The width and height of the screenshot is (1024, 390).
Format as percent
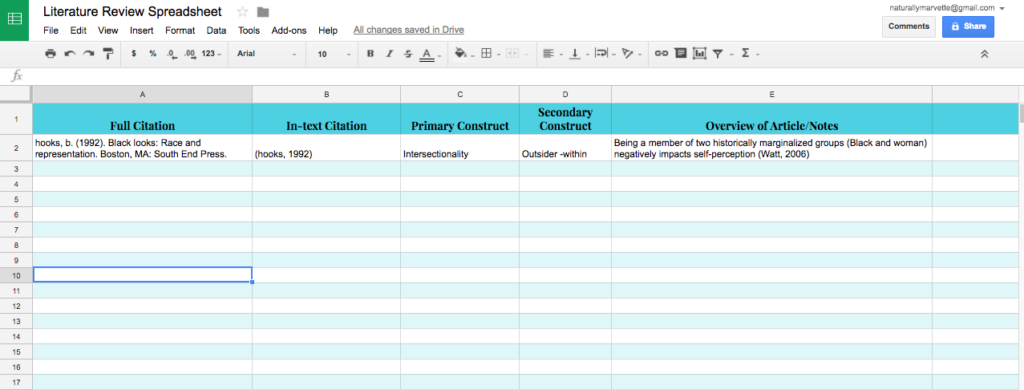pyautogui.click(x=152, y=54)
